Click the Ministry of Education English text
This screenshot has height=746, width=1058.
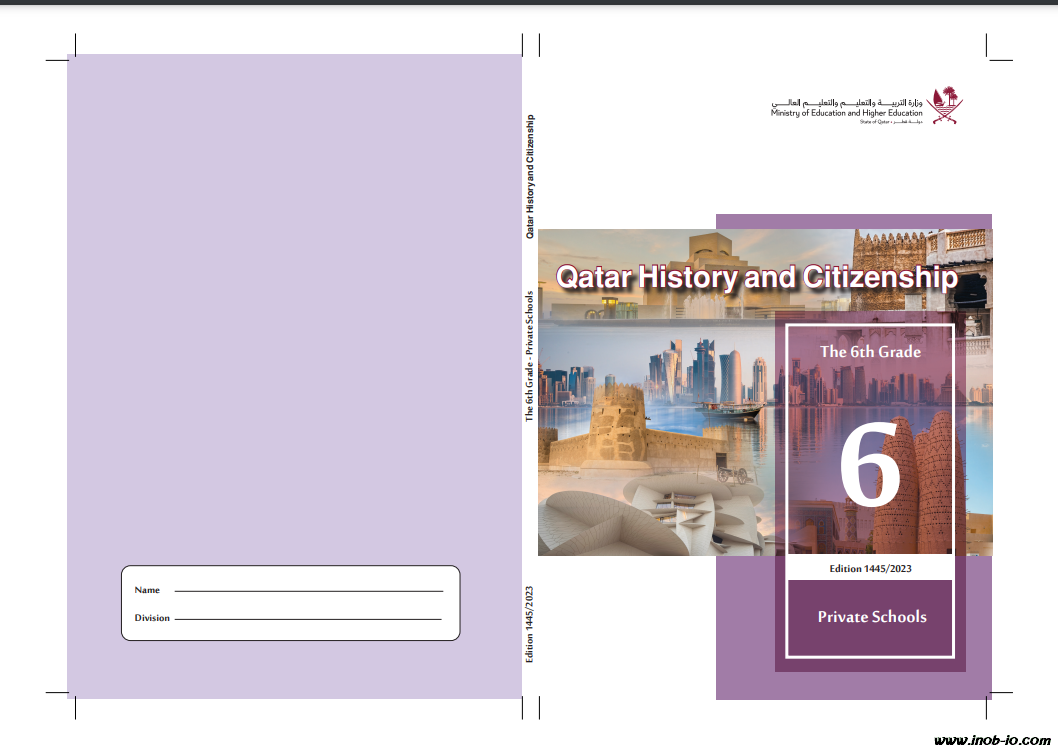coord(848,113)
